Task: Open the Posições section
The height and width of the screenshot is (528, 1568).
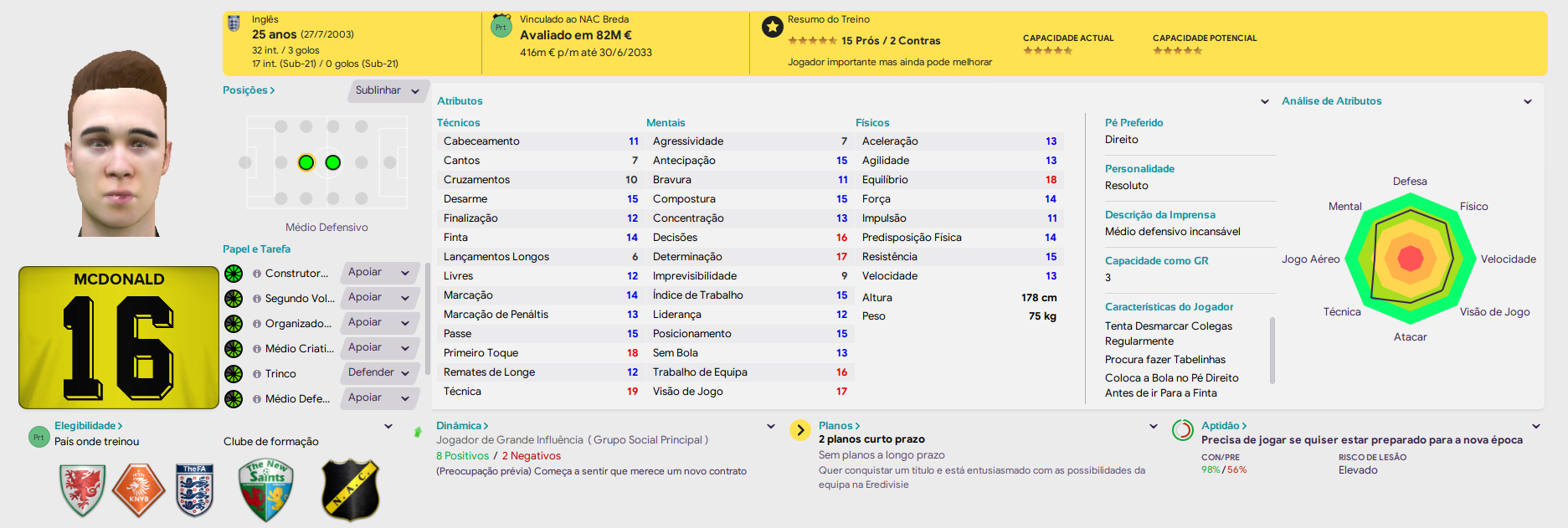Action: pos(249,90)
